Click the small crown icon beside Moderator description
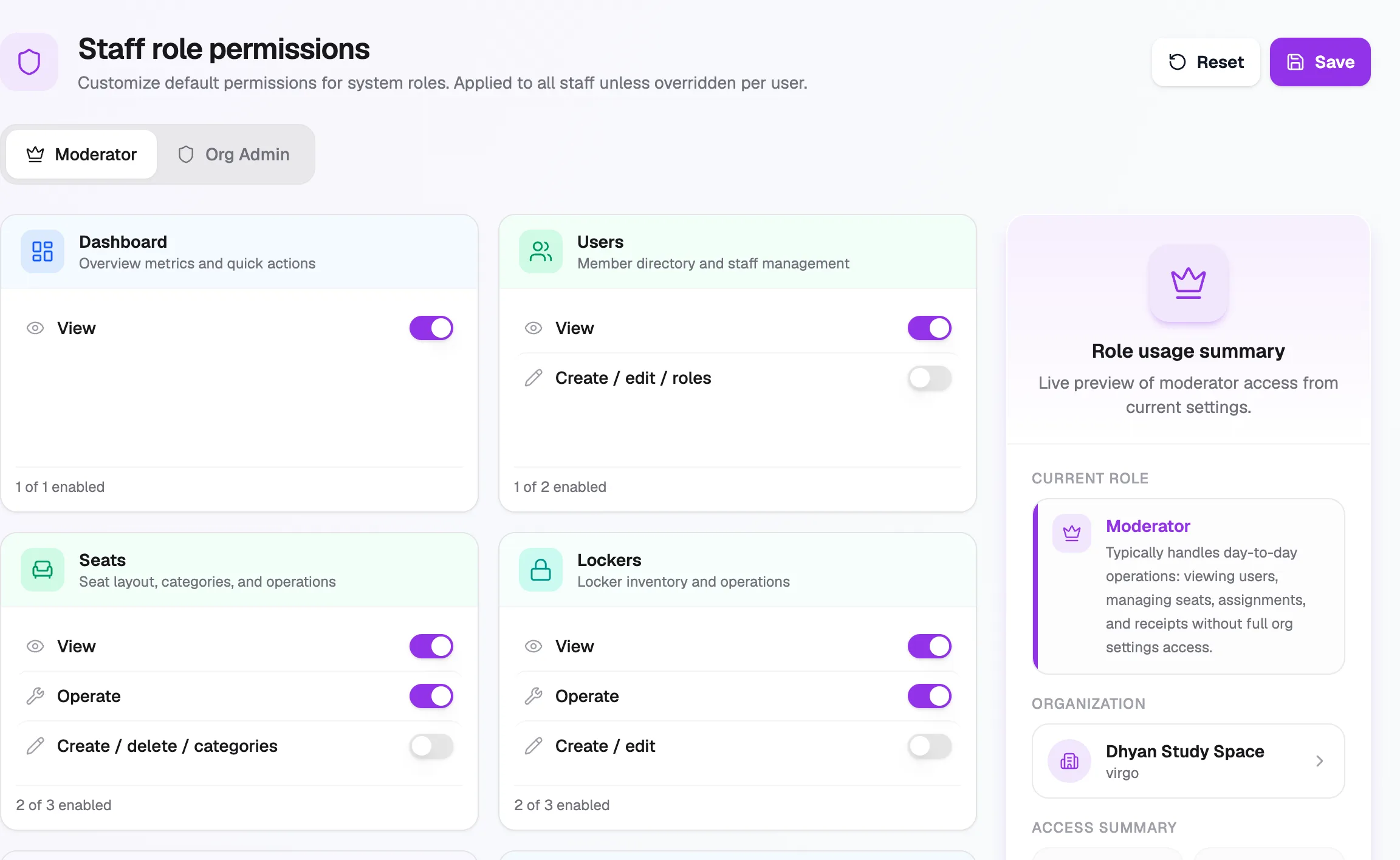Image resolution: width=1400 pixels, height=860 pixels. (1072, 533)
